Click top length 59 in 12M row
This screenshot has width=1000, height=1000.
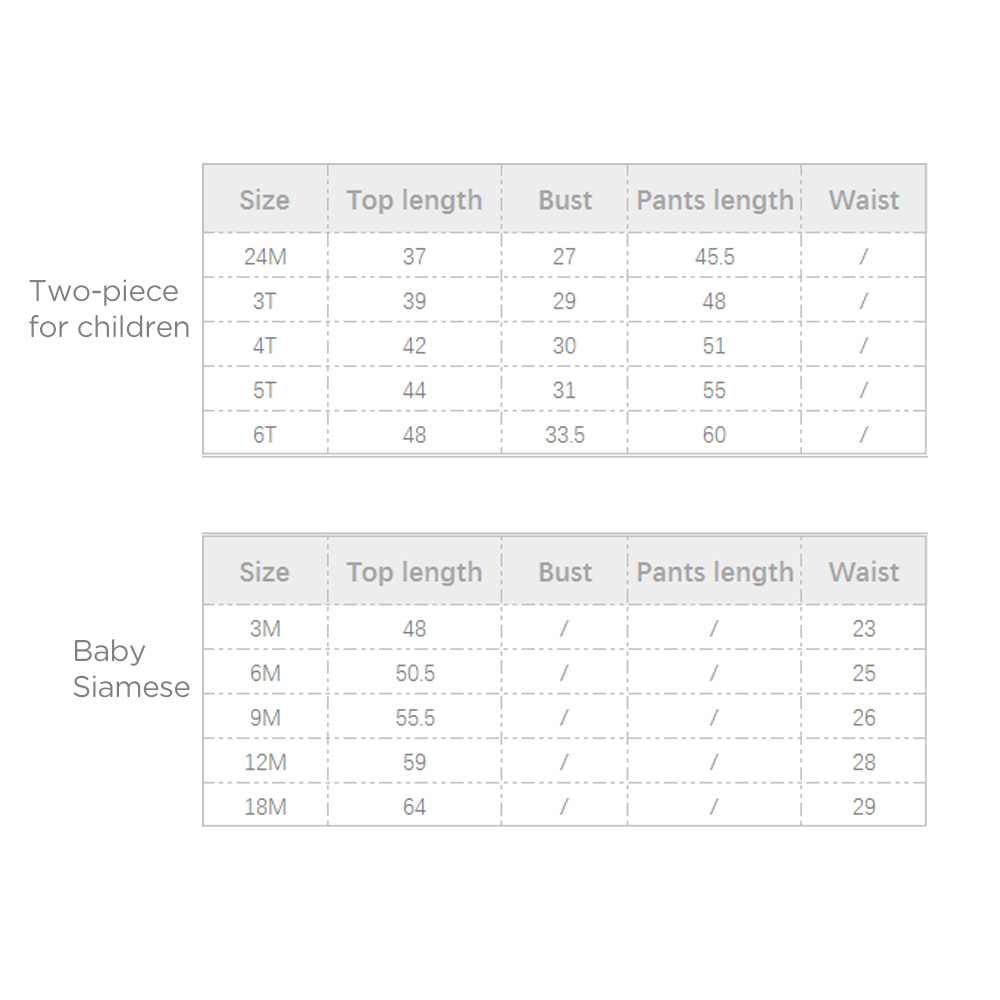414,762
